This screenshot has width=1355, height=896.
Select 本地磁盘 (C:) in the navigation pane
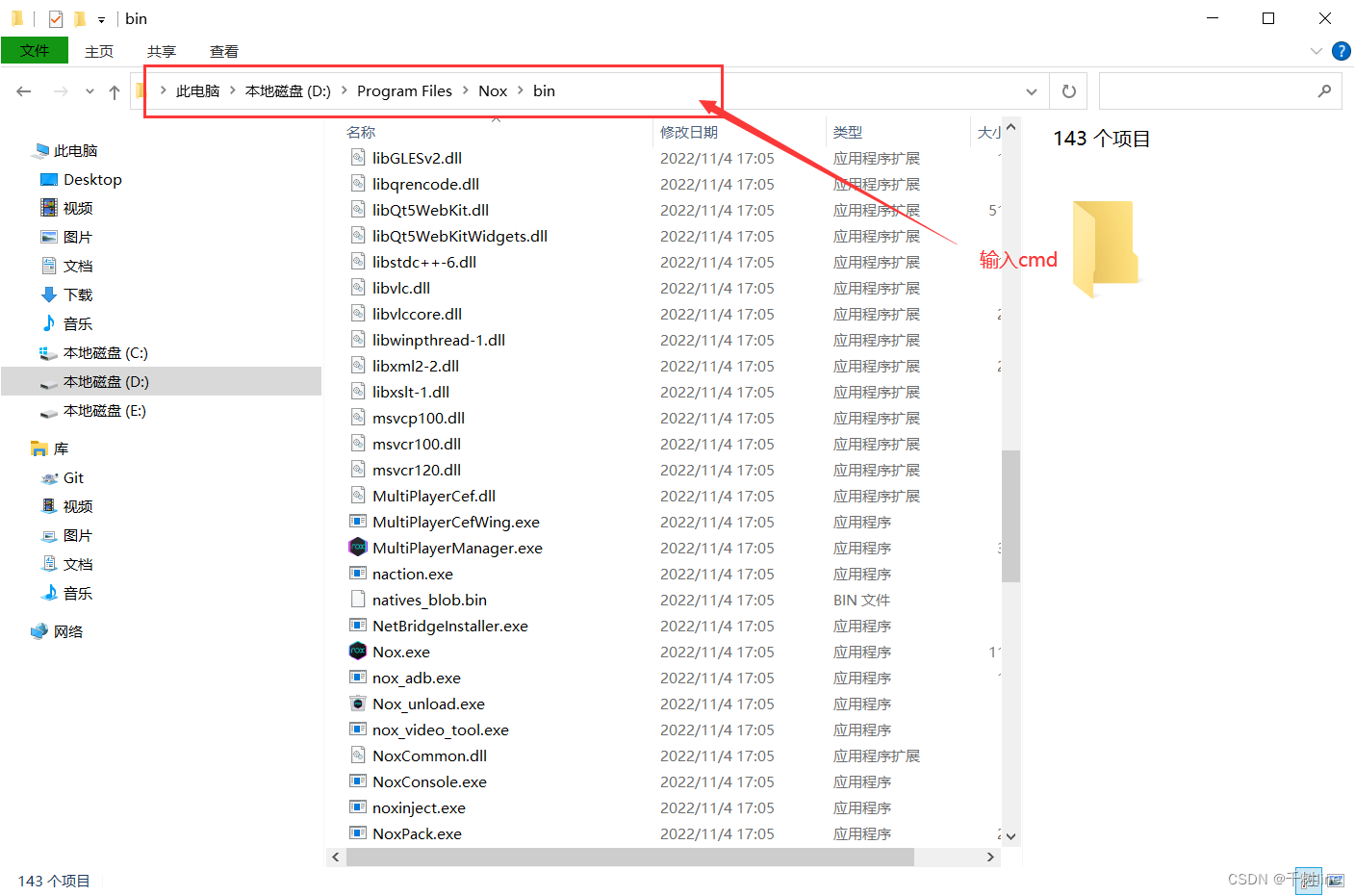point(106,353)
